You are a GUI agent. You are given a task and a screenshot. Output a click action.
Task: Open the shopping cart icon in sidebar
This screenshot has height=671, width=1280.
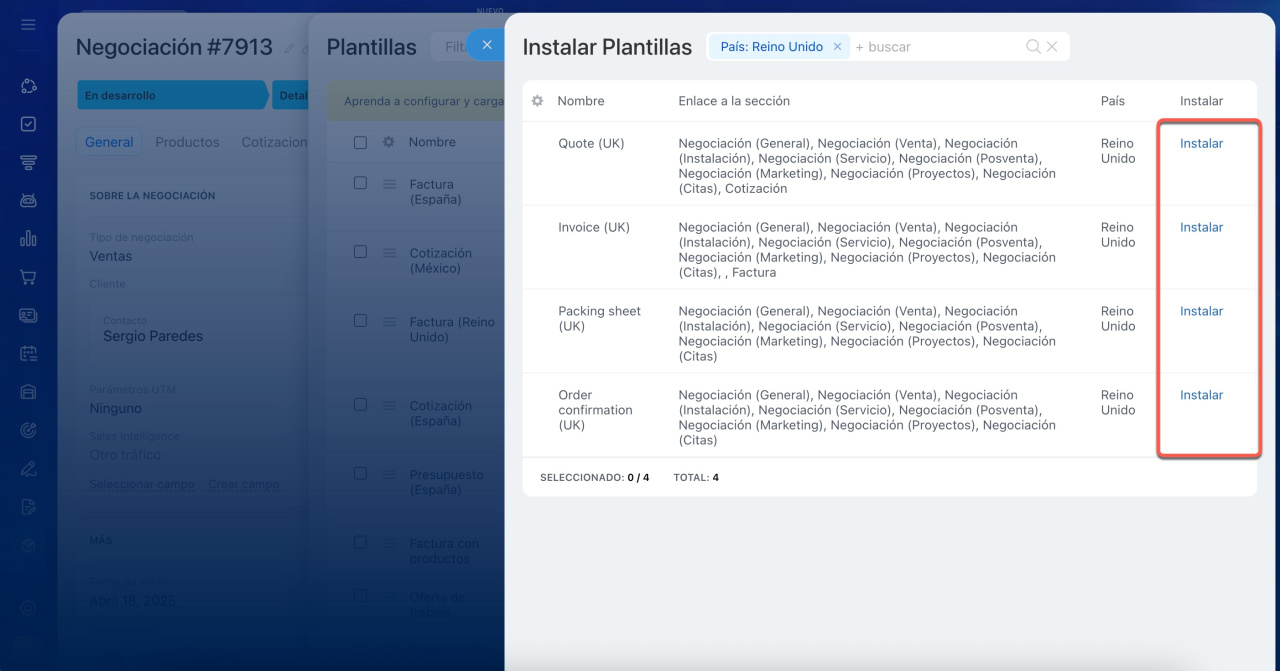(x=28, y=277)
